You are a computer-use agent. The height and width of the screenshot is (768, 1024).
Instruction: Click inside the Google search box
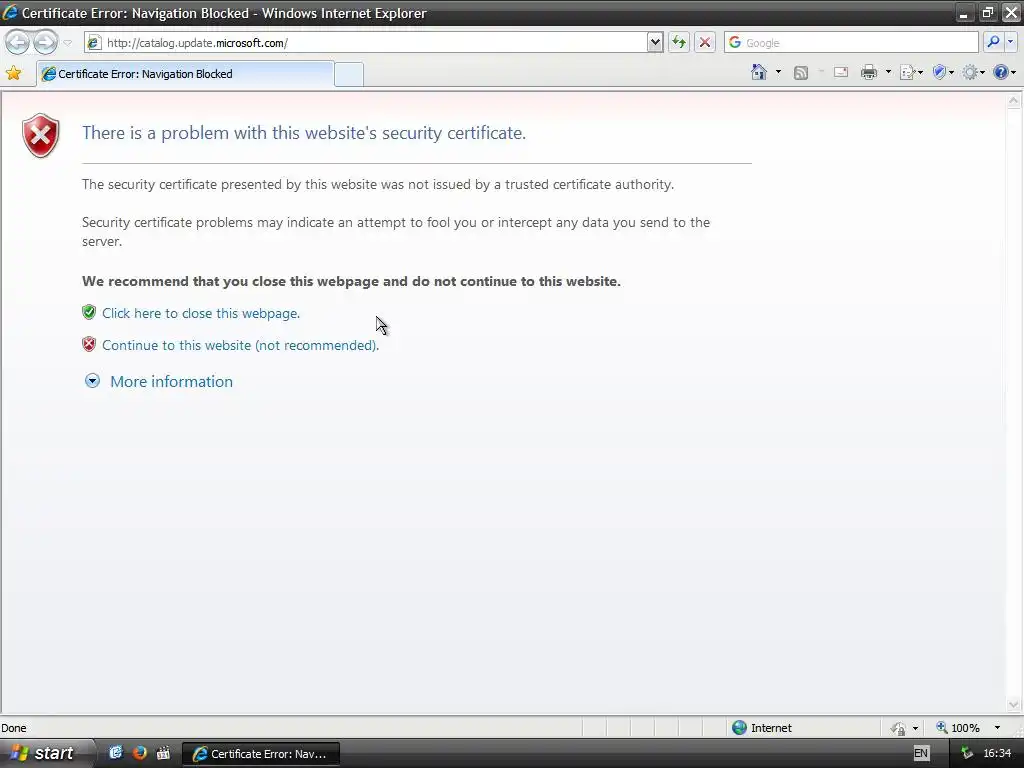[x=852, y=43]
